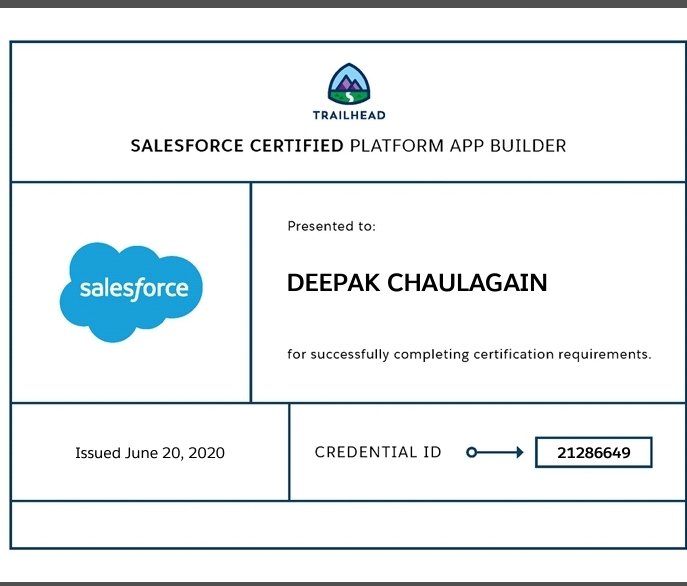Click the 'CREDENTIAL ID' label
This screenshot has width=687, height=586.
(x=378, y=452)
